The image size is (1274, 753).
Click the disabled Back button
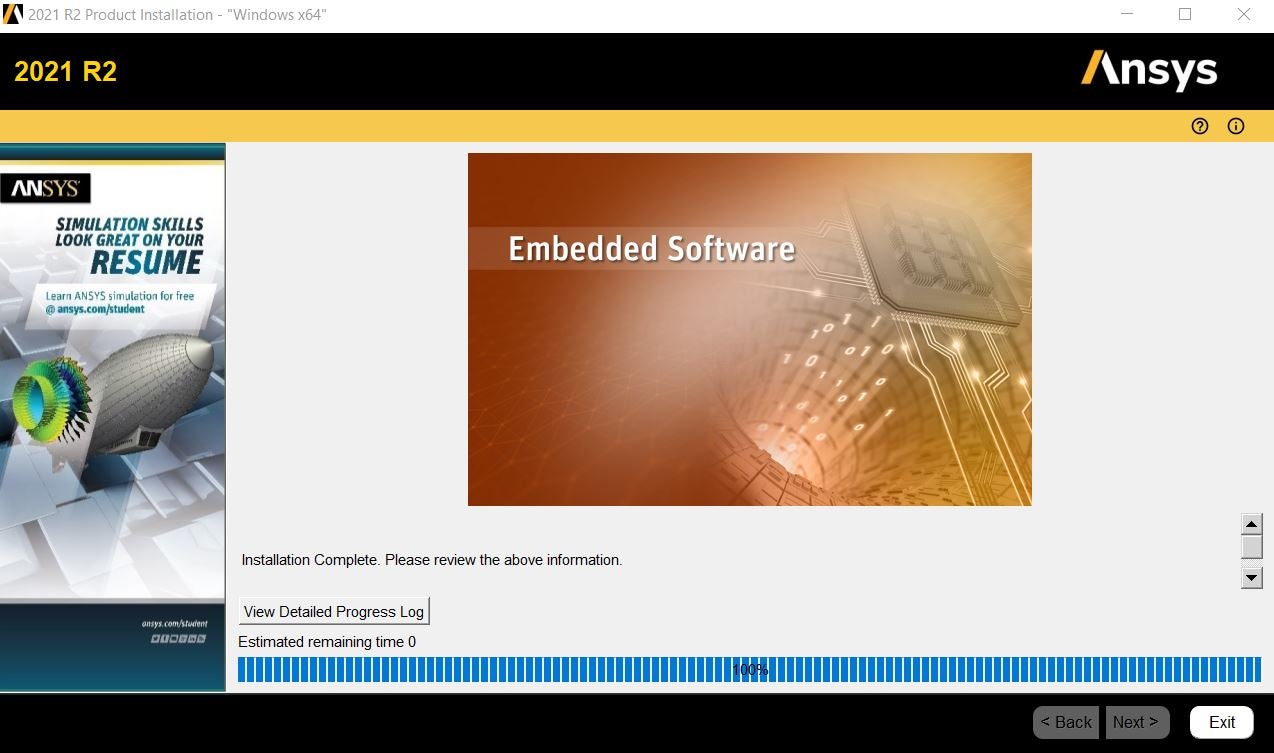(x=1066, y=722)
